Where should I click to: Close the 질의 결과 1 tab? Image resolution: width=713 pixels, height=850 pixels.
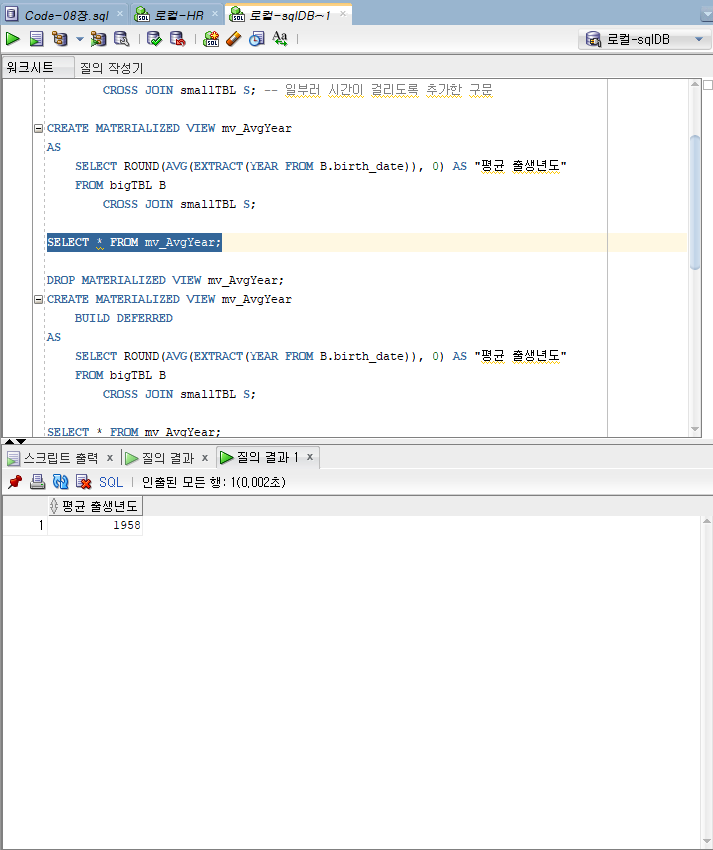(310, 458)
